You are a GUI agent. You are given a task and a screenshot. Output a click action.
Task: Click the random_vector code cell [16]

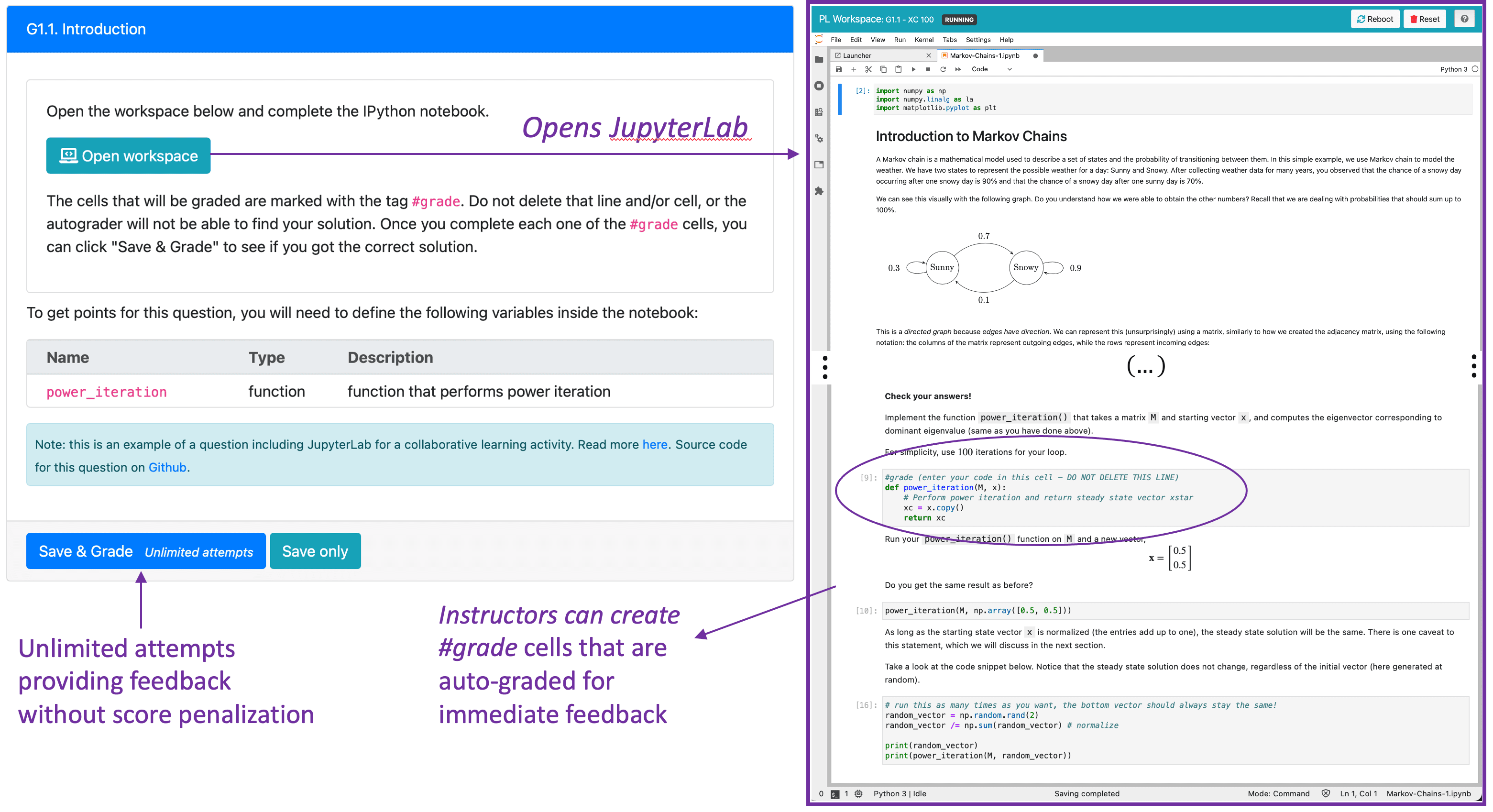coord(1175,730)
